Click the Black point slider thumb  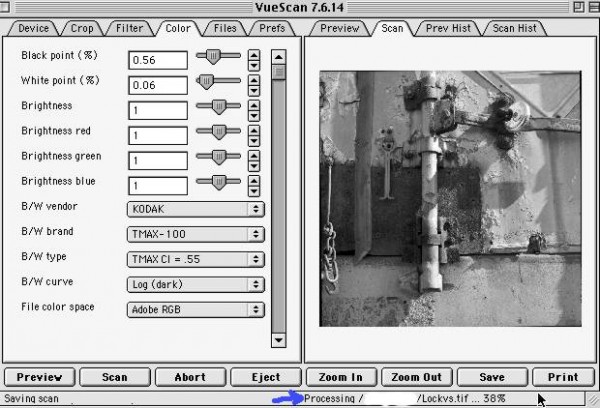(x=214, y=57)
